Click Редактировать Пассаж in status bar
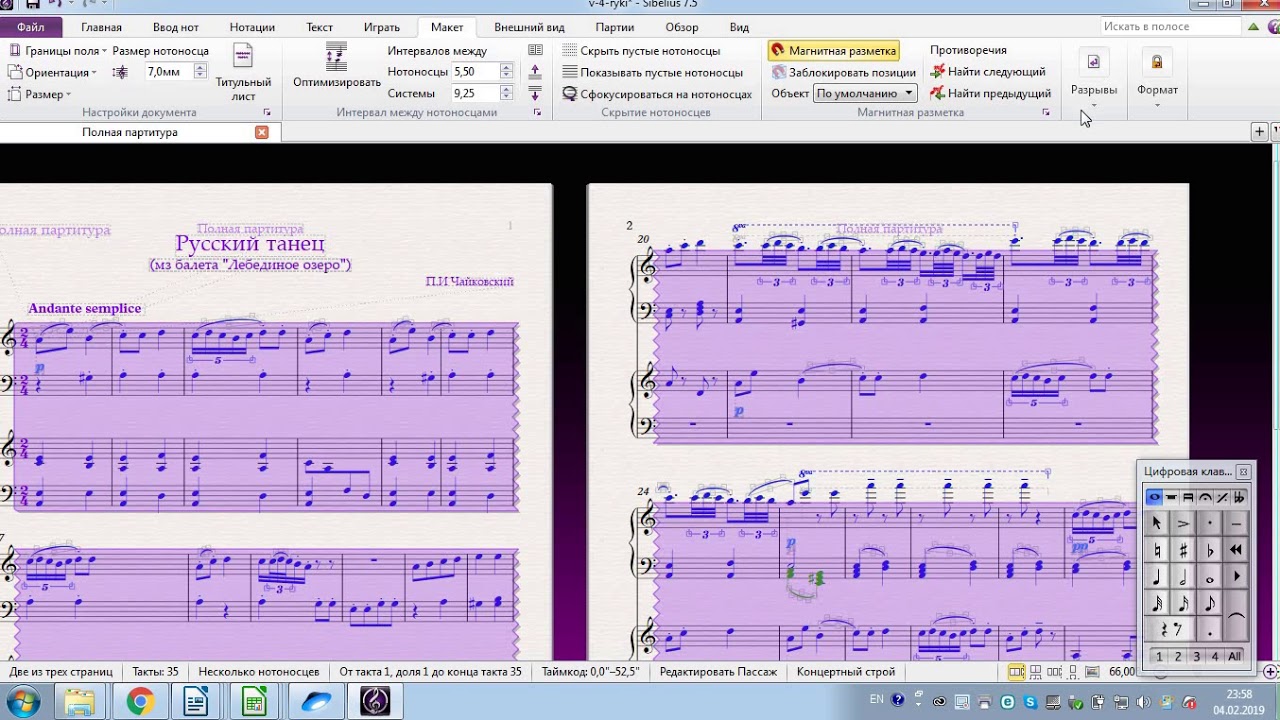1280x720 pixels. (718, 672)
